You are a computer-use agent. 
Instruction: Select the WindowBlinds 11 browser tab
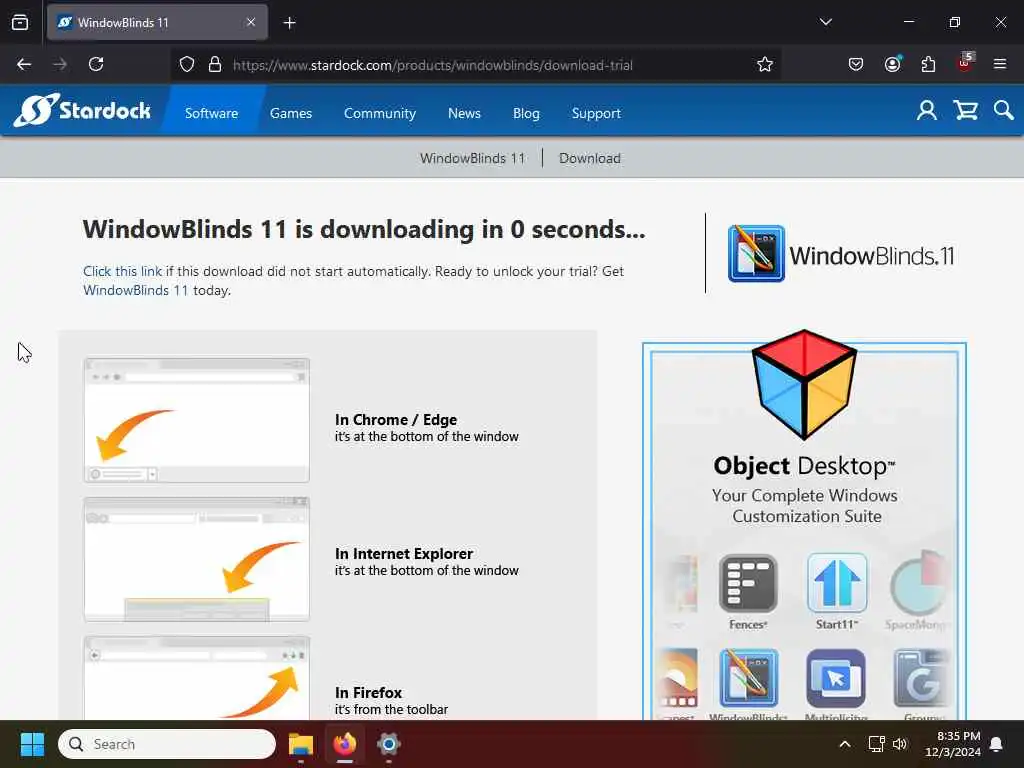157,22
